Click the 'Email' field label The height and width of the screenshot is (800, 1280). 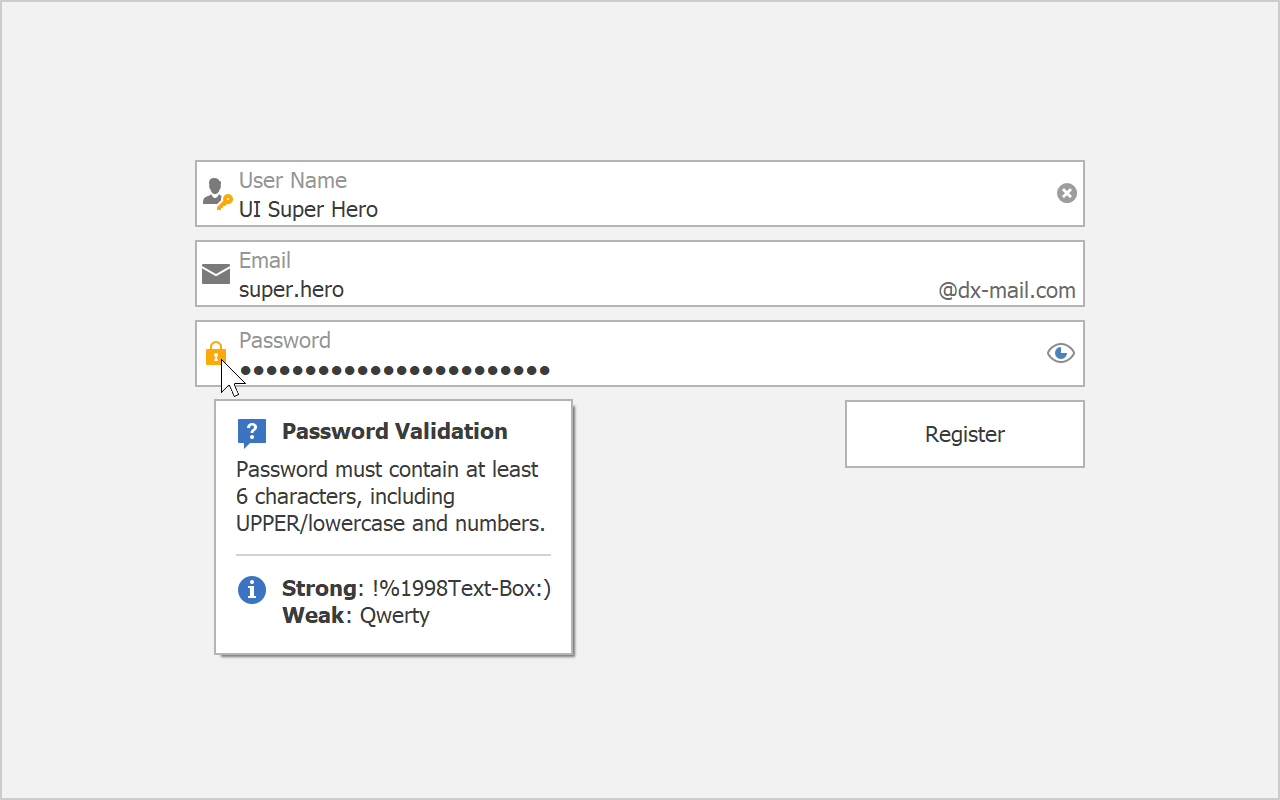[x=265, y=261]
